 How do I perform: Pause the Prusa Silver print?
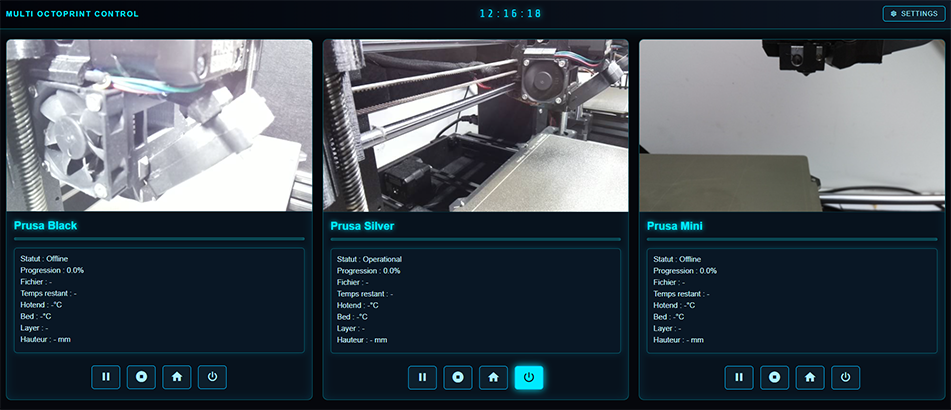(422, 377)
